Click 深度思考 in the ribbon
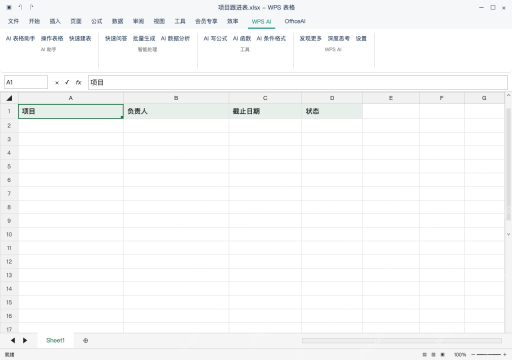This screenshot has height=360, width=512. click(339, 39)
